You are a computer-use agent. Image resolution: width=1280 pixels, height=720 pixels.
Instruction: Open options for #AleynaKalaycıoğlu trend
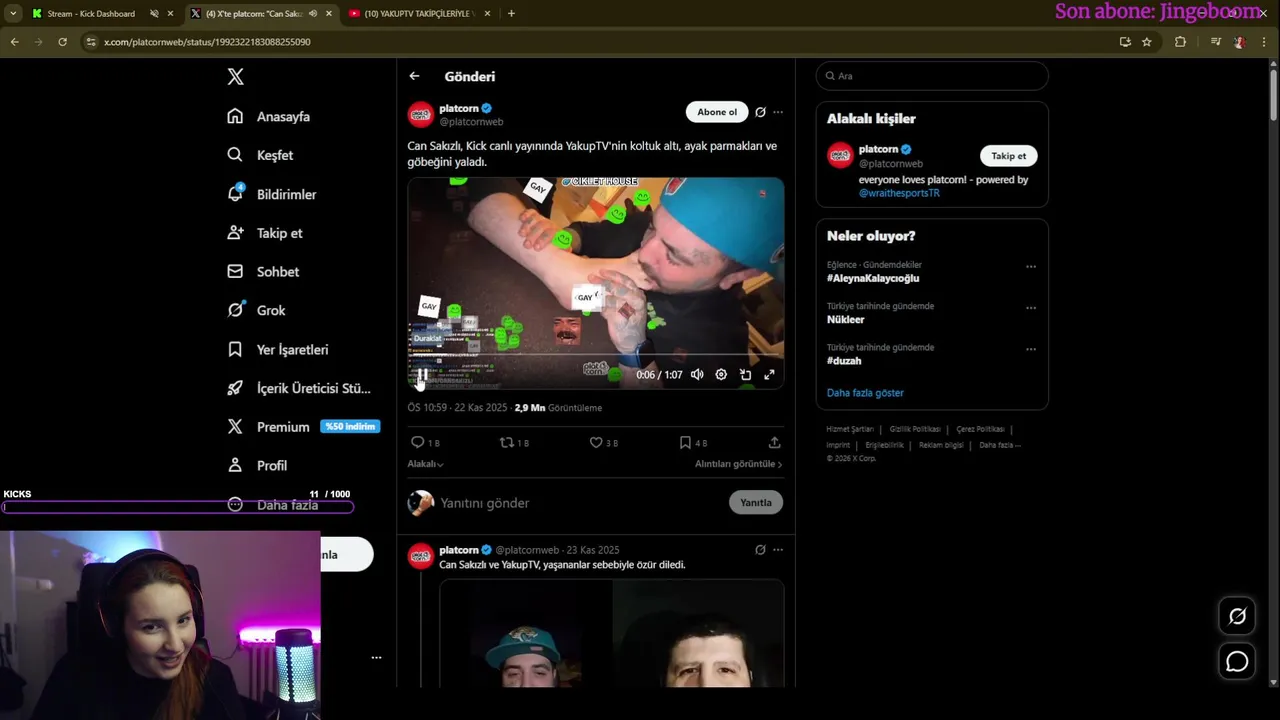pos(1031,267)
